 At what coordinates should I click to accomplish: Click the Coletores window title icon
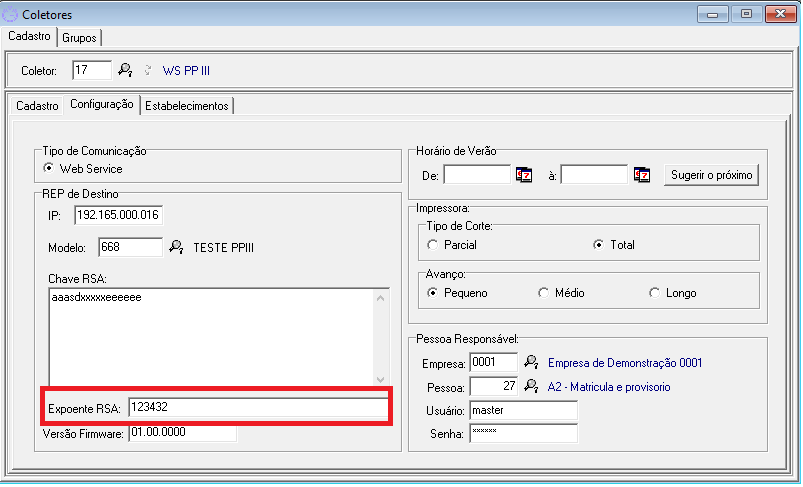coord(11,14)
